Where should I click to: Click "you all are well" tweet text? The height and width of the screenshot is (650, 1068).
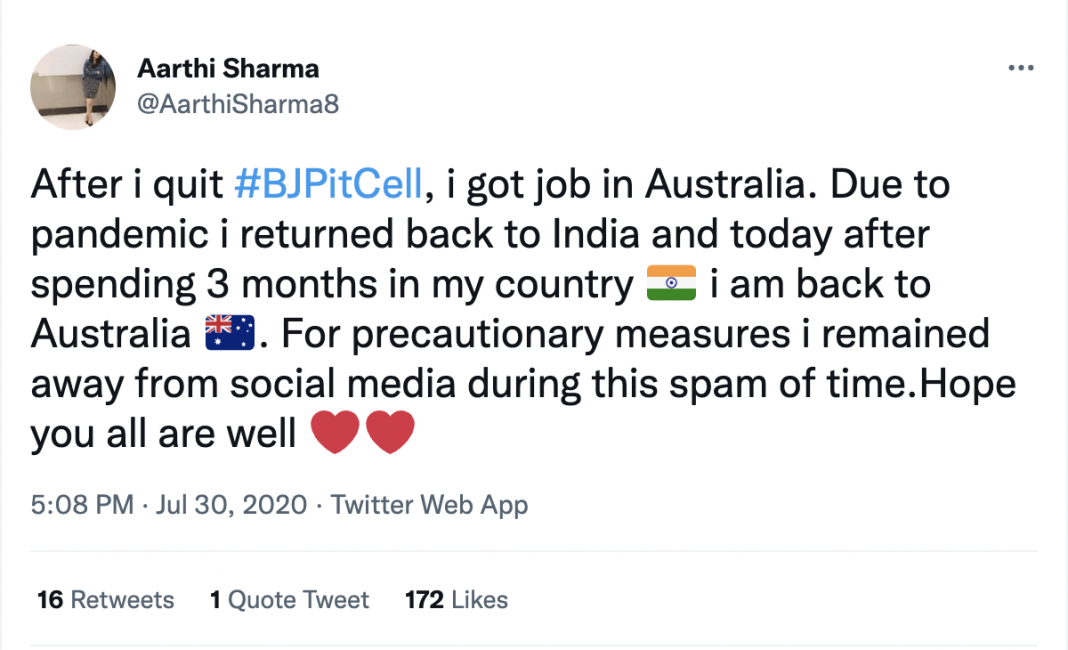pyautogui.click(x=163, y=434)
